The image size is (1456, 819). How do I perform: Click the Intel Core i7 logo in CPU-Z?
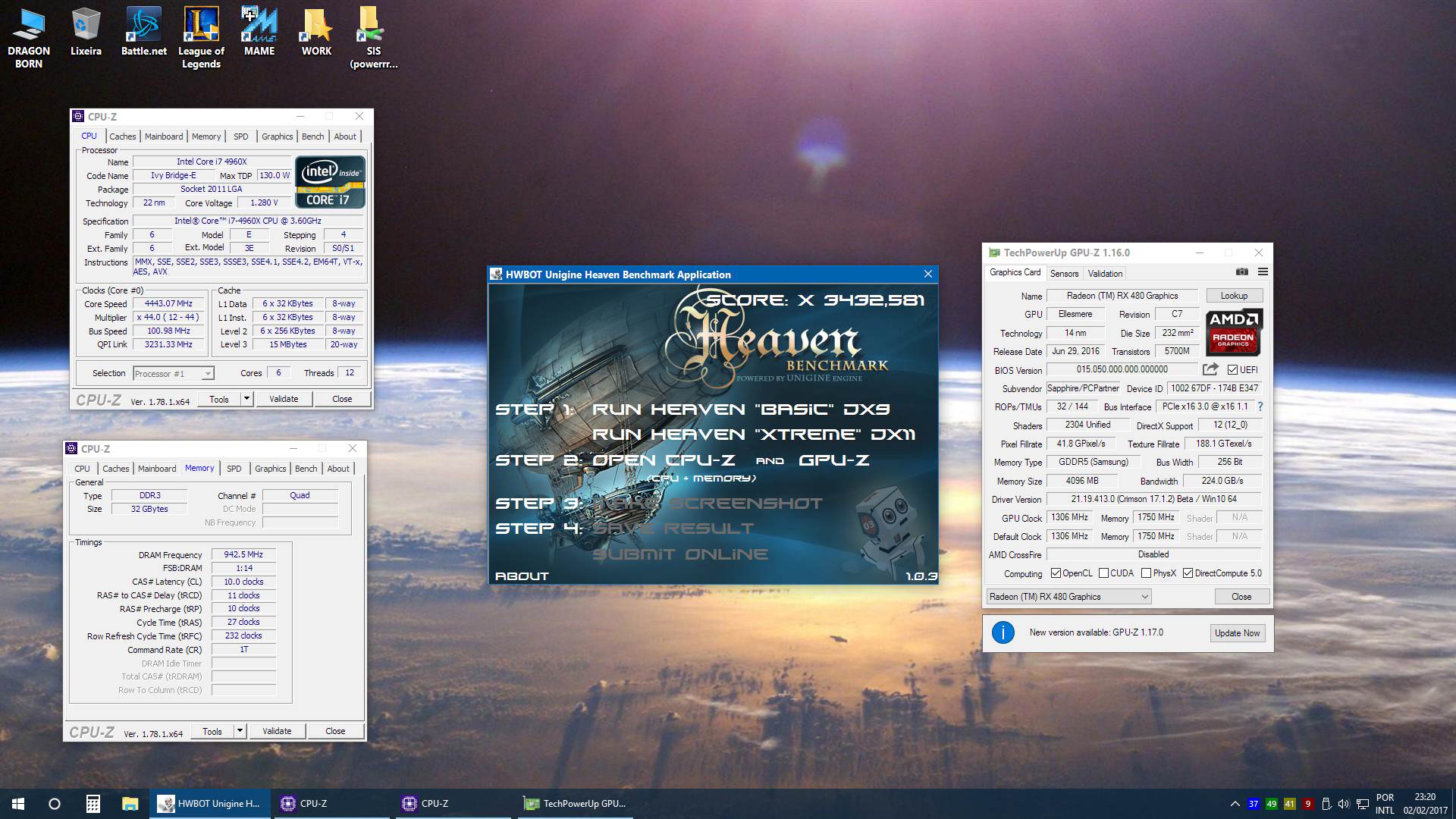coord(330,182)
